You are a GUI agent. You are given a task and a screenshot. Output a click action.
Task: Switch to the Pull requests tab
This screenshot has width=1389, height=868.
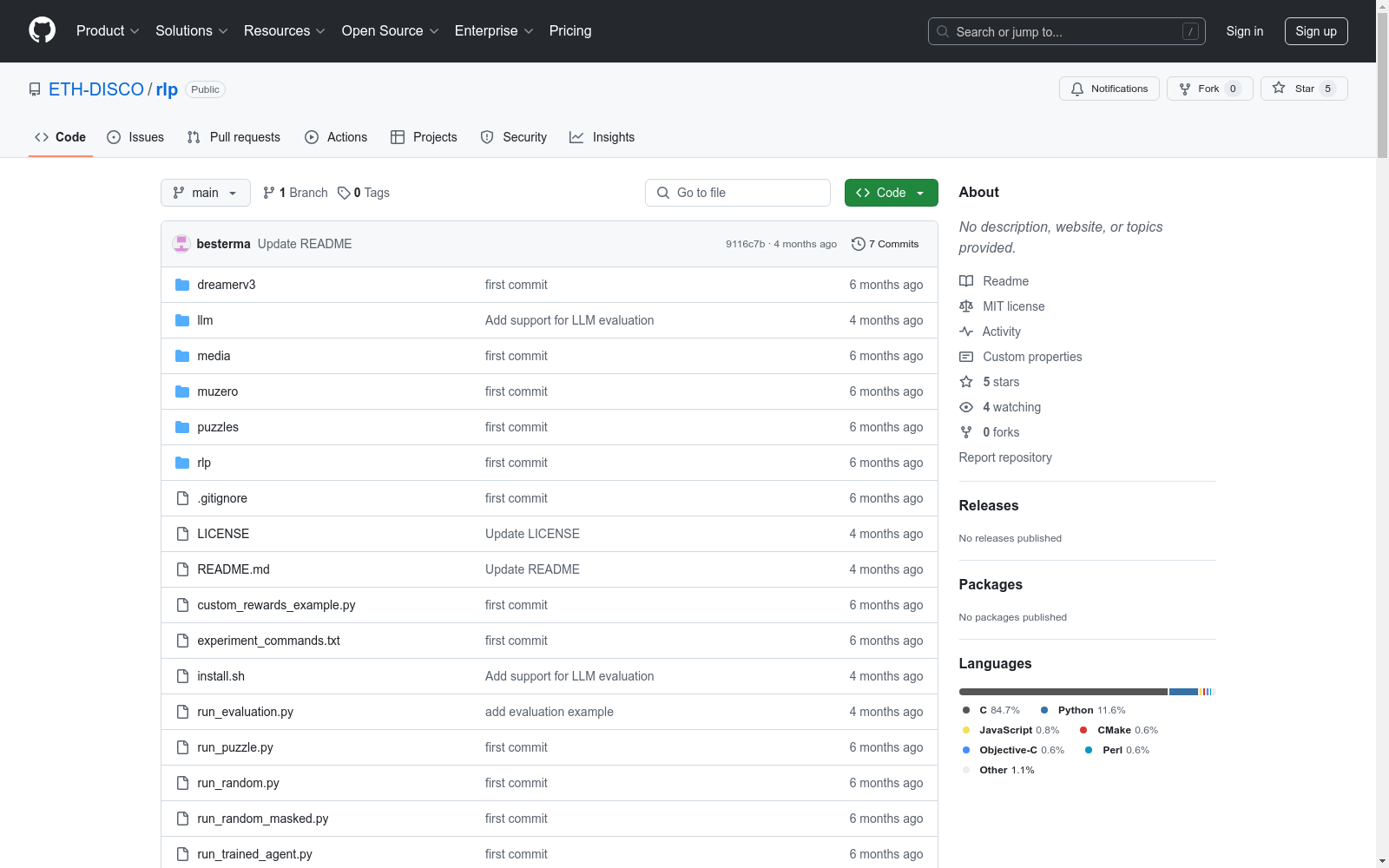tap(234, 137)
